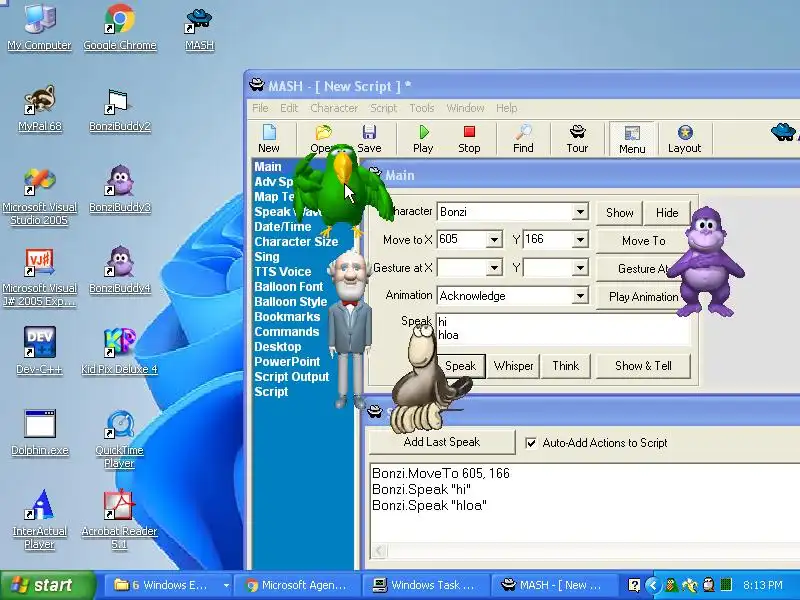The height and width of the screenshot is (600, 800).
Task: Launch Google Chrome from desktop
Action: pos(120,27)
